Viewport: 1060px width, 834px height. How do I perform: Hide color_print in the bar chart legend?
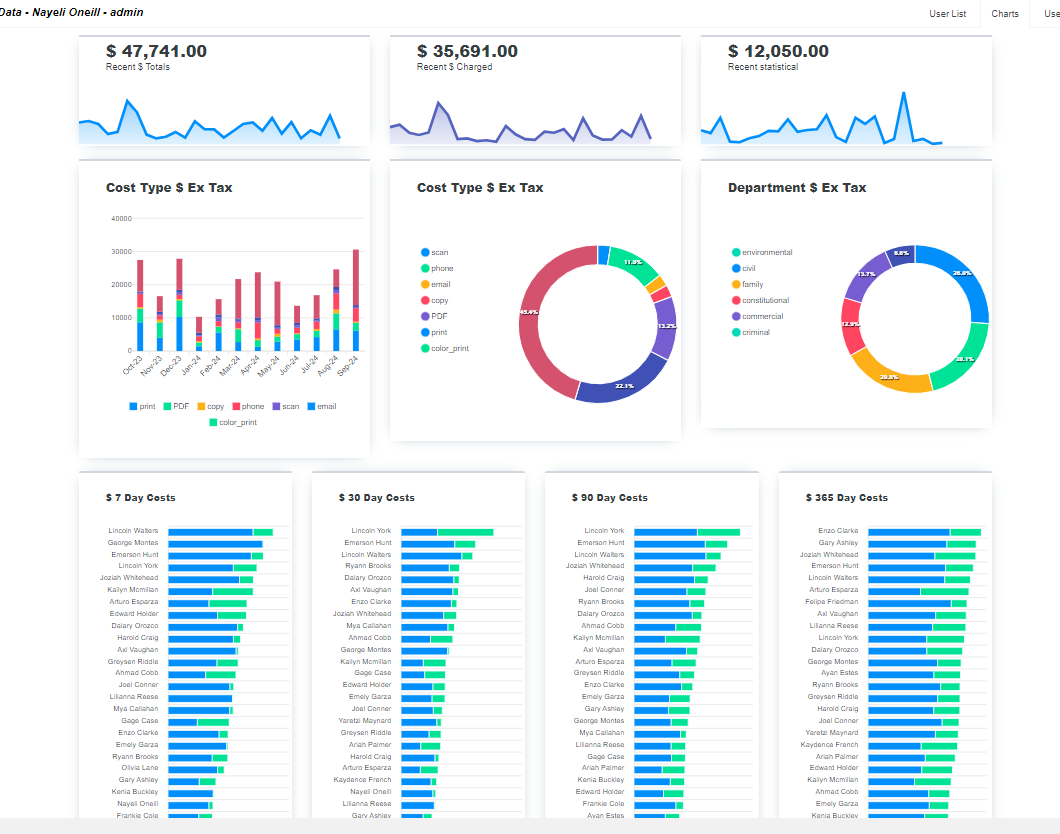coord(232,422)
